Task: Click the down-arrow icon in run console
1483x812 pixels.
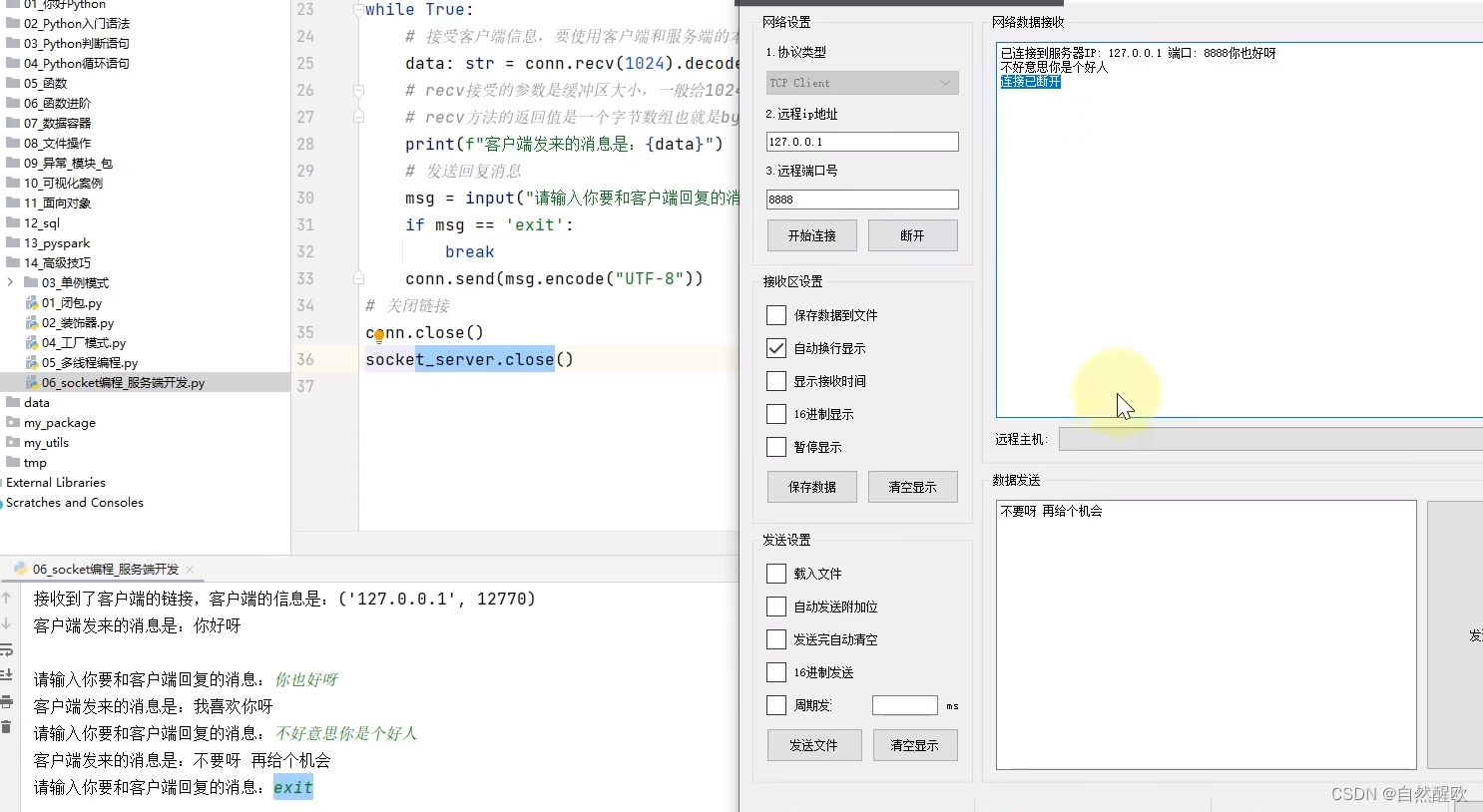Action: point(6,624)
